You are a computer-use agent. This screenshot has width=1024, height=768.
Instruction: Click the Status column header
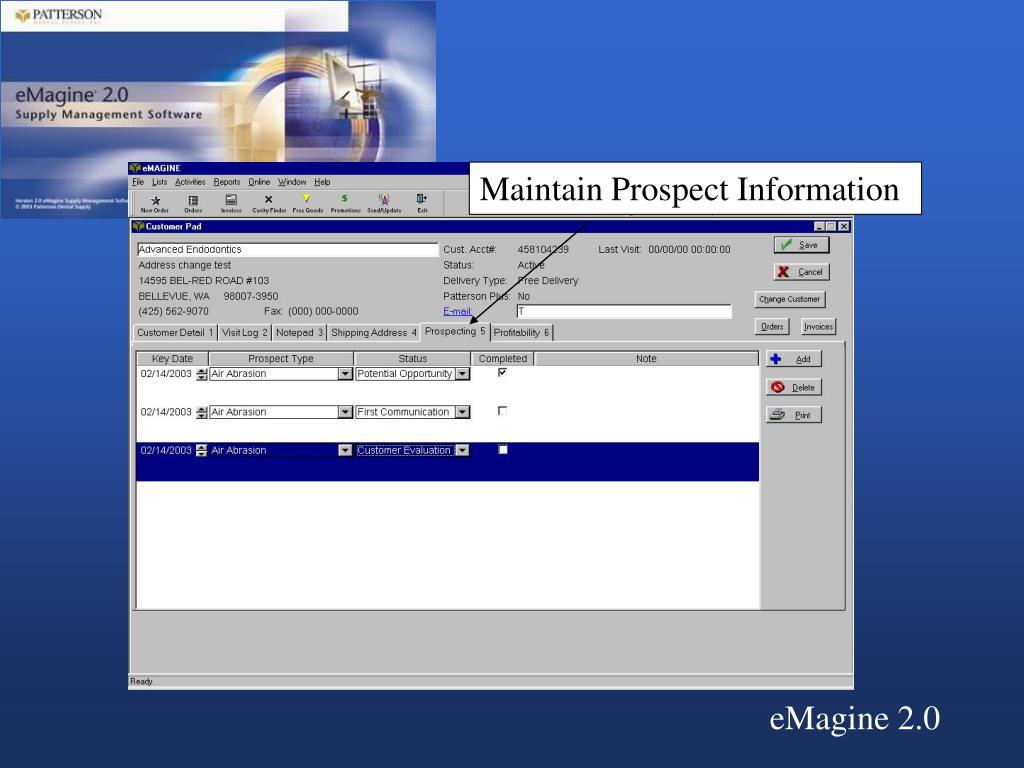(412, 359)
